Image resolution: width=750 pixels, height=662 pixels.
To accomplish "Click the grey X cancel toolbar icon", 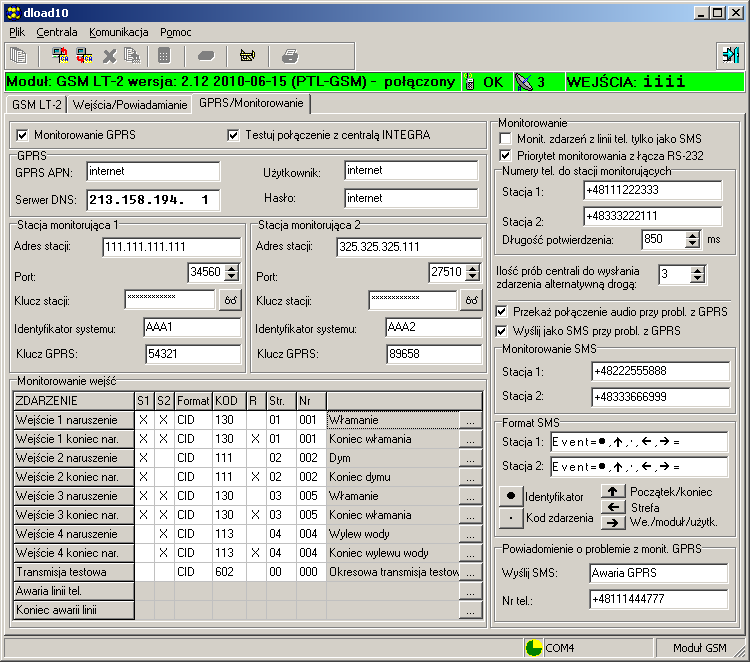I will point(110,56).
